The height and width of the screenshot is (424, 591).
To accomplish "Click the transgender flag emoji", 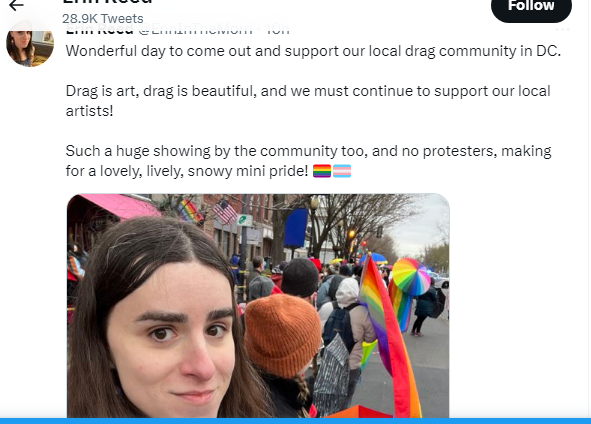I will click(342, 171).
